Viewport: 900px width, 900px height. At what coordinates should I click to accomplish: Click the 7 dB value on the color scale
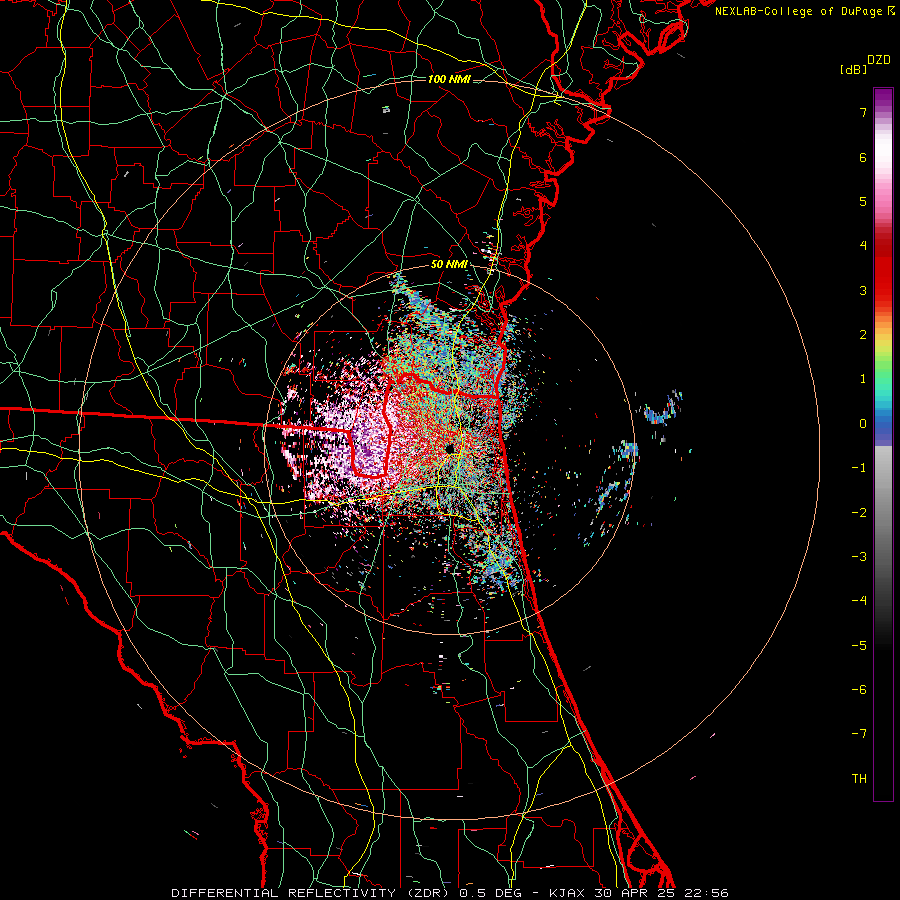pyautogui.click(x=863, y=112)
